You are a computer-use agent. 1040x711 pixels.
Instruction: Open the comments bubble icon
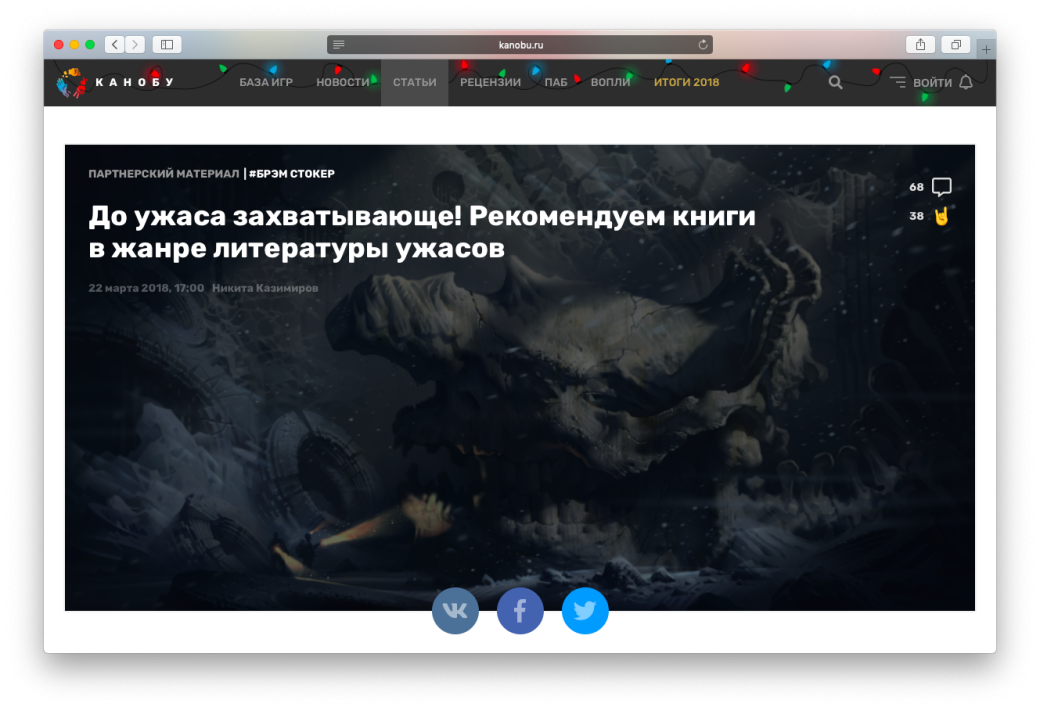(x=942, y=187)
